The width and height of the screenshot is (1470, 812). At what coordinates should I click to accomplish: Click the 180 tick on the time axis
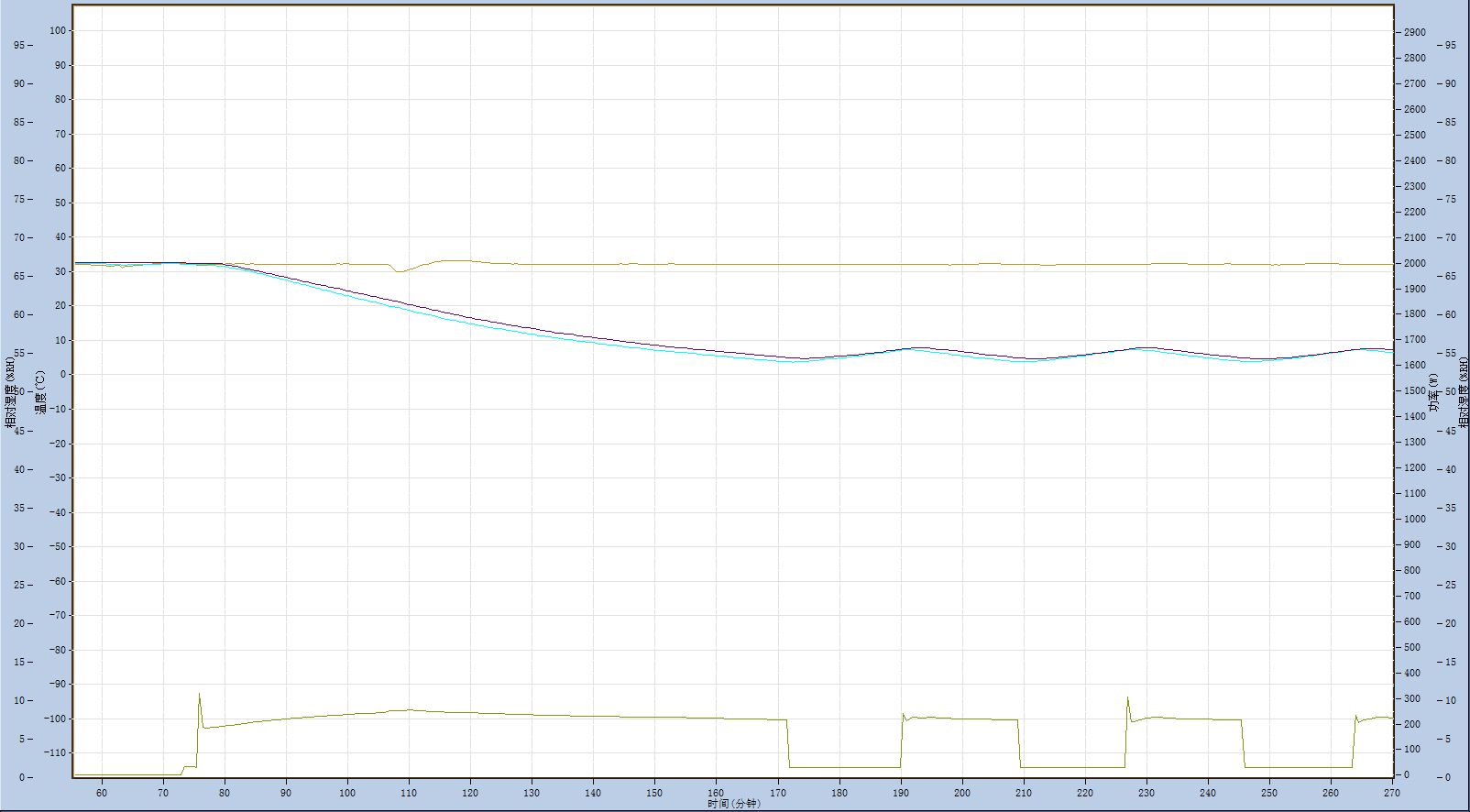(x=839, y=793)
